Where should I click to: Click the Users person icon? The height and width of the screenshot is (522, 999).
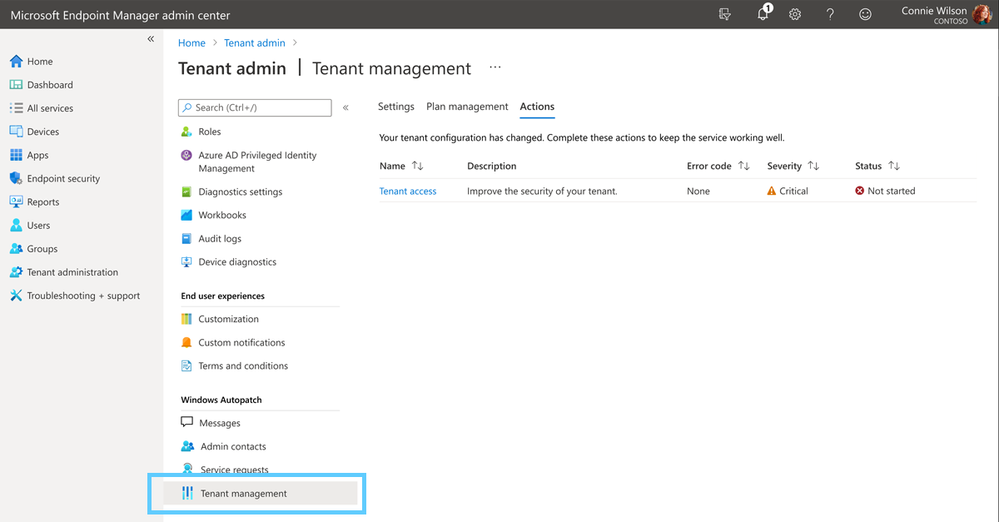coord(16,225)
